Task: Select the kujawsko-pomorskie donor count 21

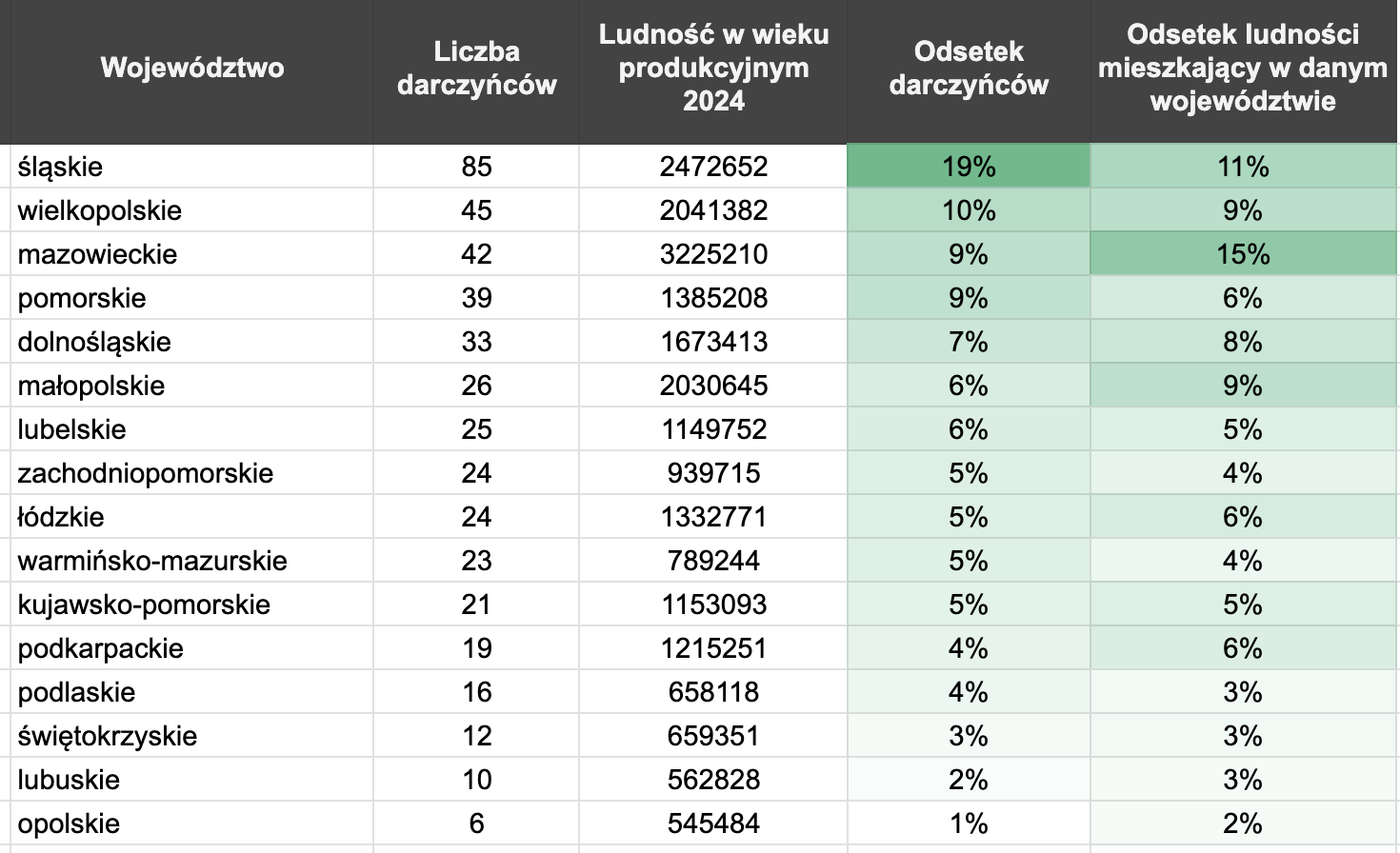Action: coord(476,605)
